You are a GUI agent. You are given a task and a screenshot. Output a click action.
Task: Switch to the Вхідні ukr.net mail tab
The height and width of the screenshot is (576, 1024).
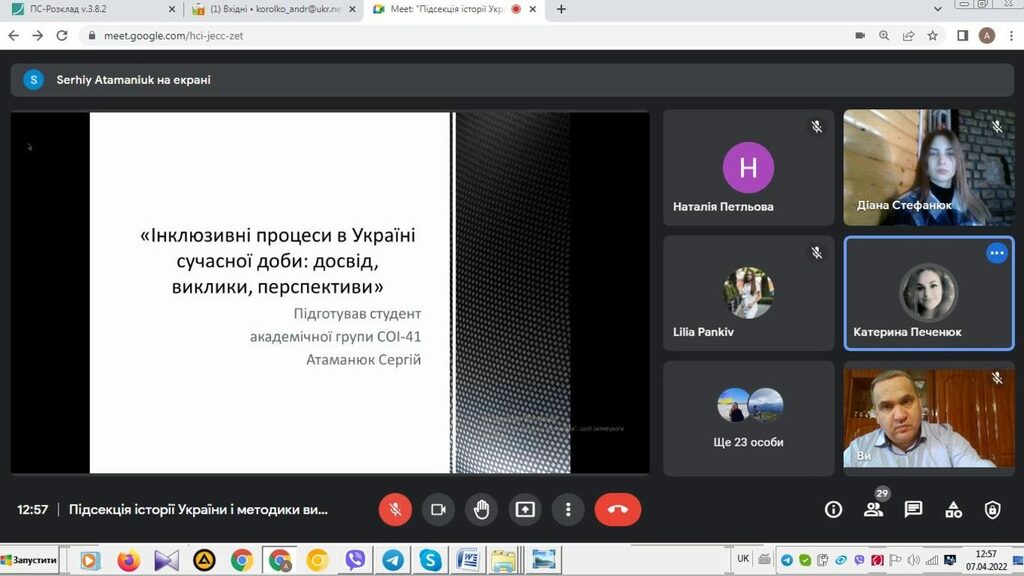tap(270, 9)
